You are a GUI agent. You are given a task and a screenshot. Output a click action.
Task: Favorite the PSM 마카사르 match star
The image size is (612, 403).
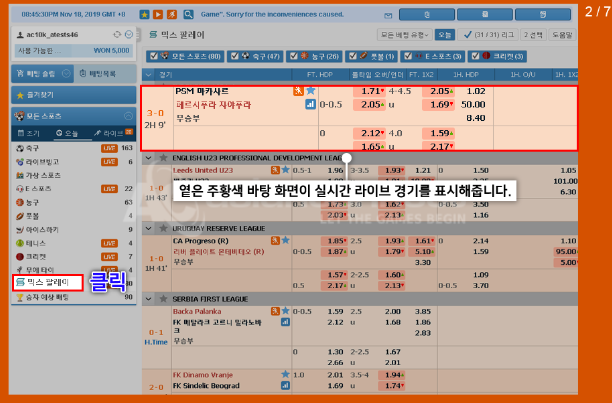pos(311,91)
